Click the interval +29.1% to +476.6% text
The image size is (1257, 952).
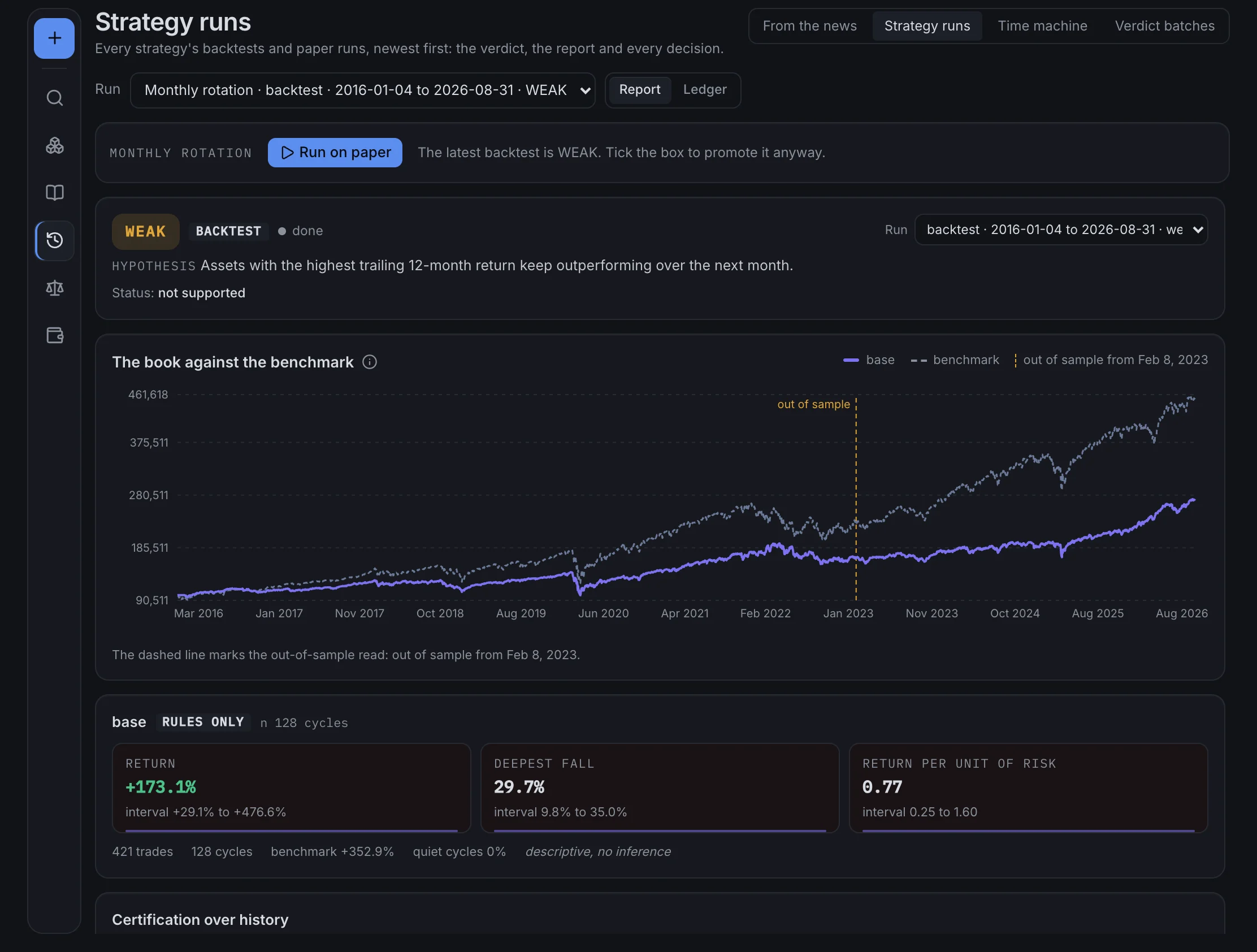[206, 812]
